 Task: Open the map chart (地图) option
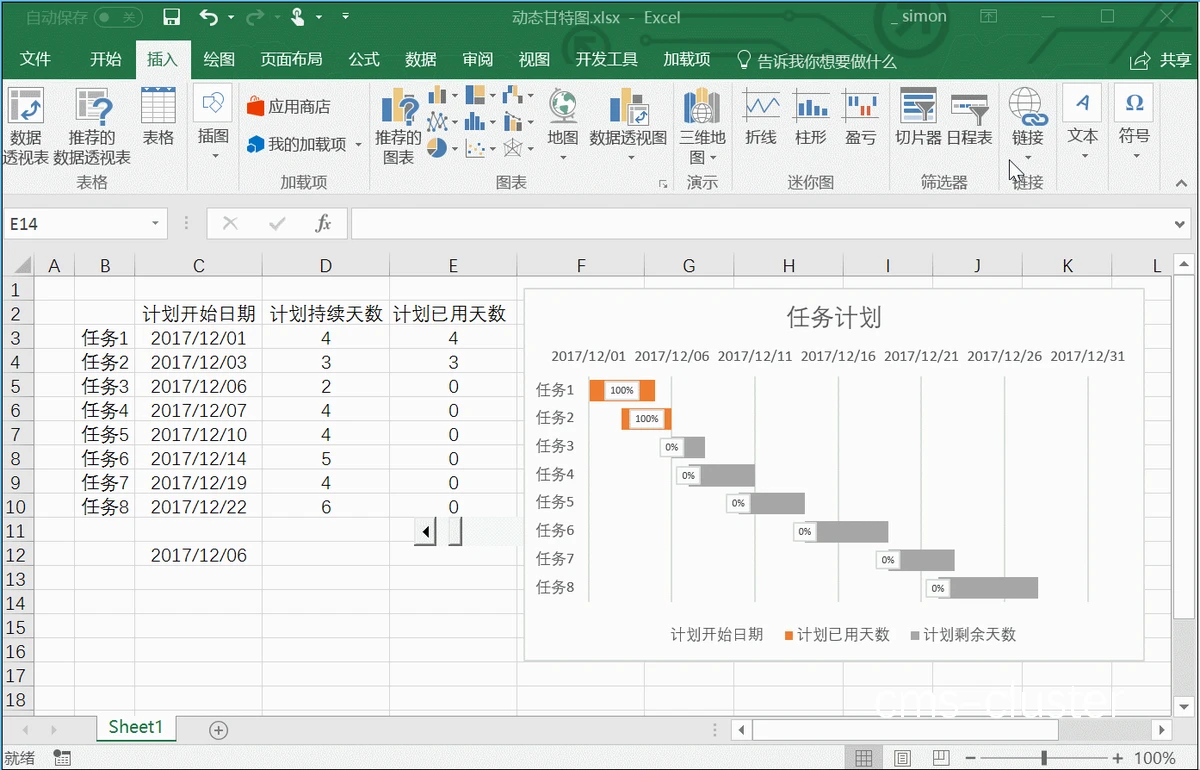563,124
